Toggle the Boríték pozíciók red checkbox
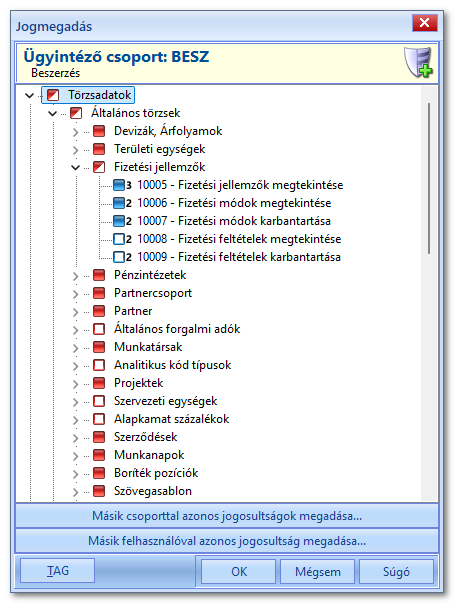This screenshot has height=604, width=455. point(99,473)
